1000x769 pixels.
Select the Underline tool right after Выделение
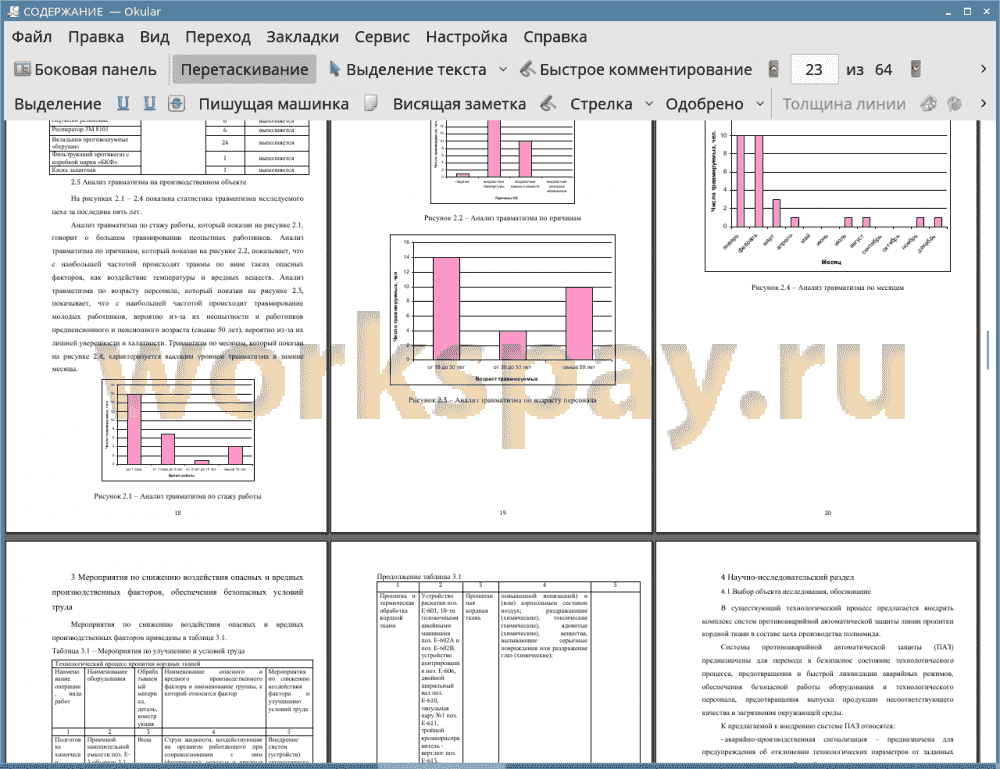pyautogui.click(x=123, y=104)
